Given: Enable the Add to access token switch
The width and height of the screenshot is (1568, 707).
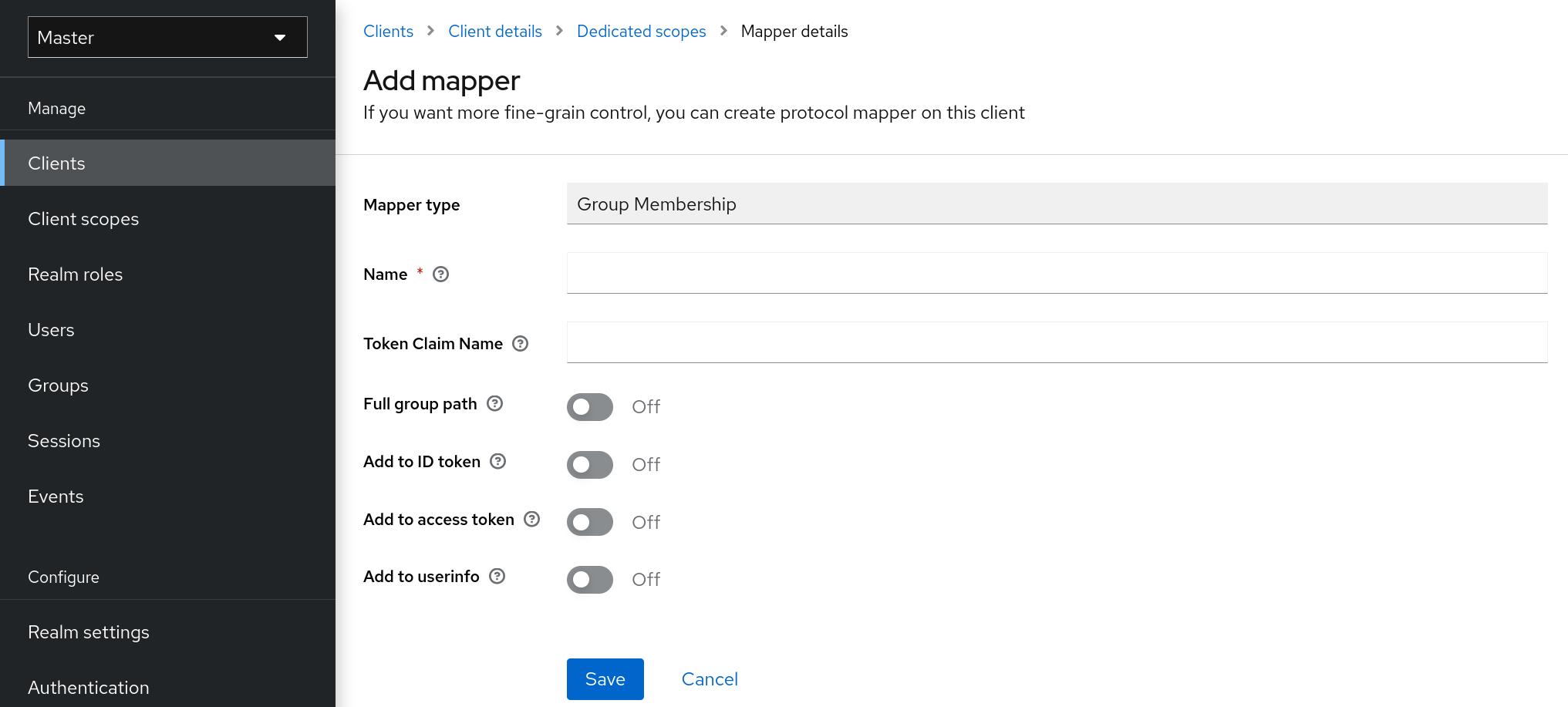Looking at the screenshot, I should (x=589, y=522).
